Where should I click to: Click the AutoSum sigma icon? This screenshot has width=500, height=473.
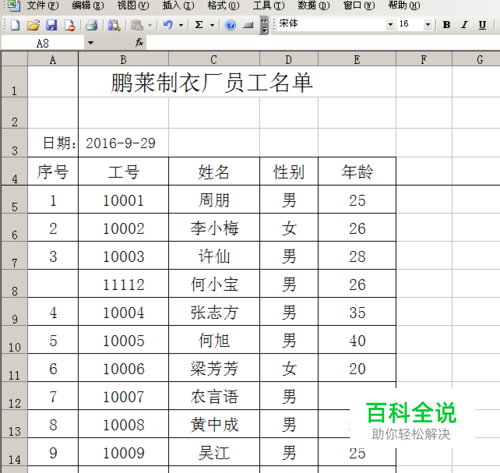tap(199, 25)
